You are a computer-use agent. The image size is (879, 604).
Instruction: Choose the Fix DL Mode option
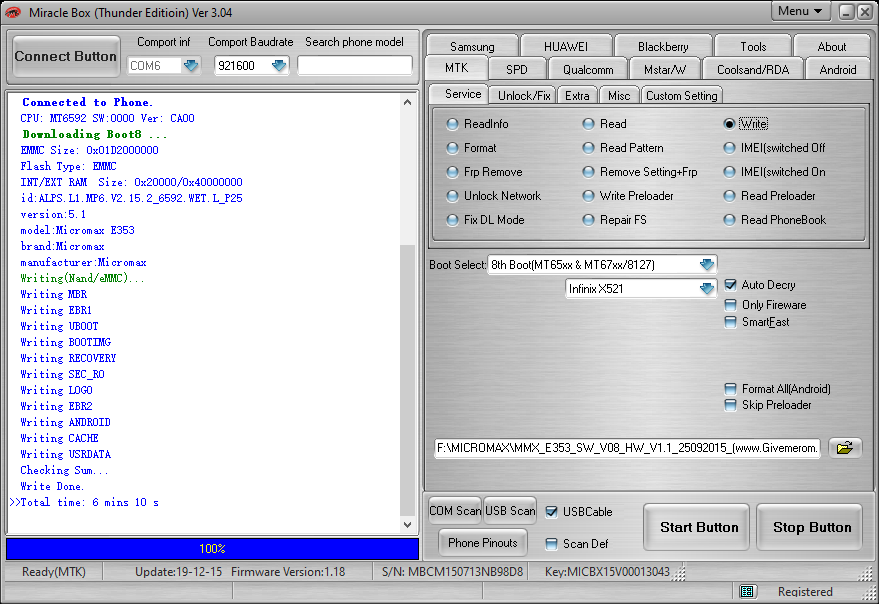pos(485,220)
